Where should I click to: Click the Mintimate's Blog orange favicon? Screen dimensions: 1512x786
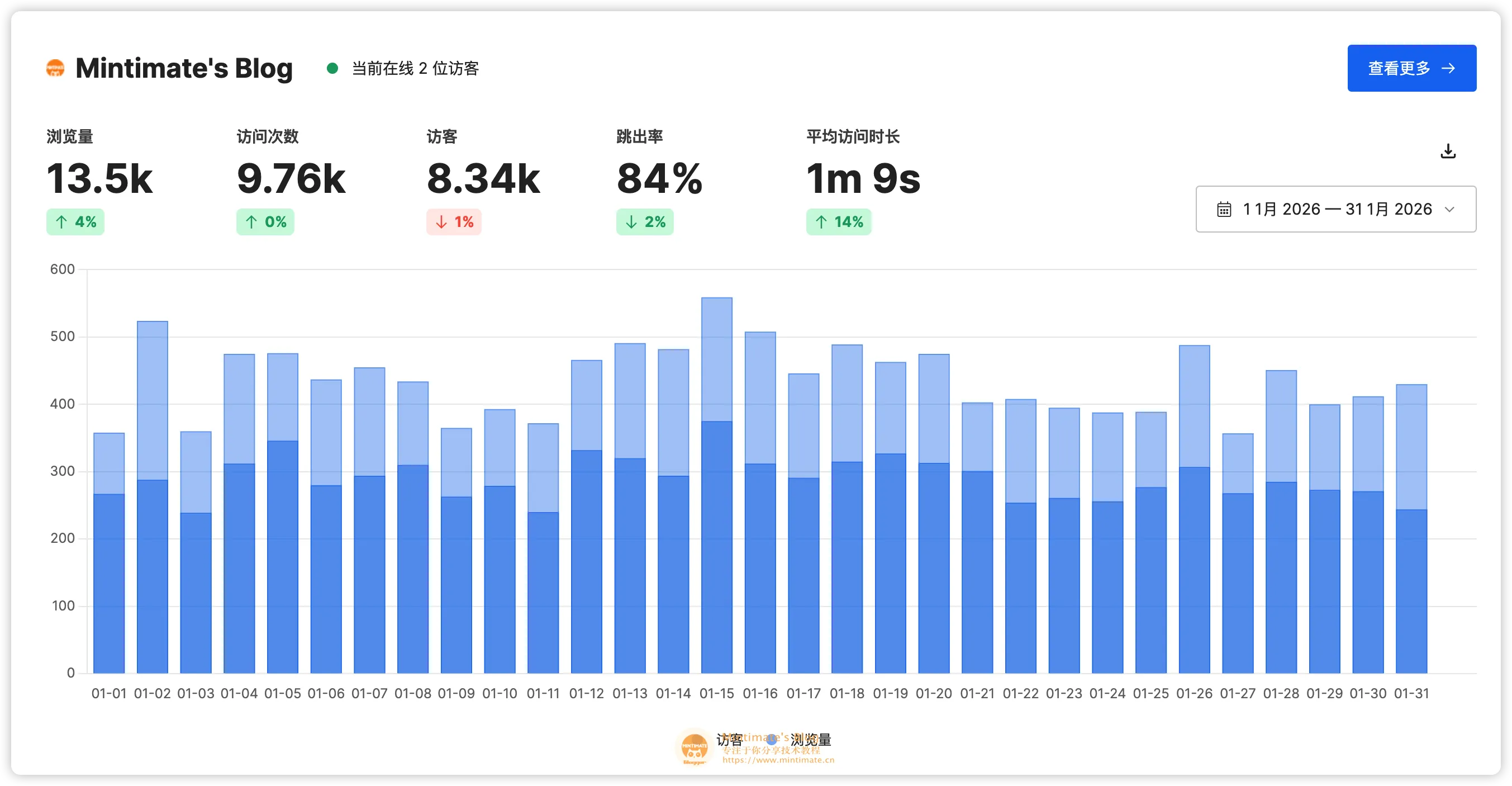click(55, 68)
